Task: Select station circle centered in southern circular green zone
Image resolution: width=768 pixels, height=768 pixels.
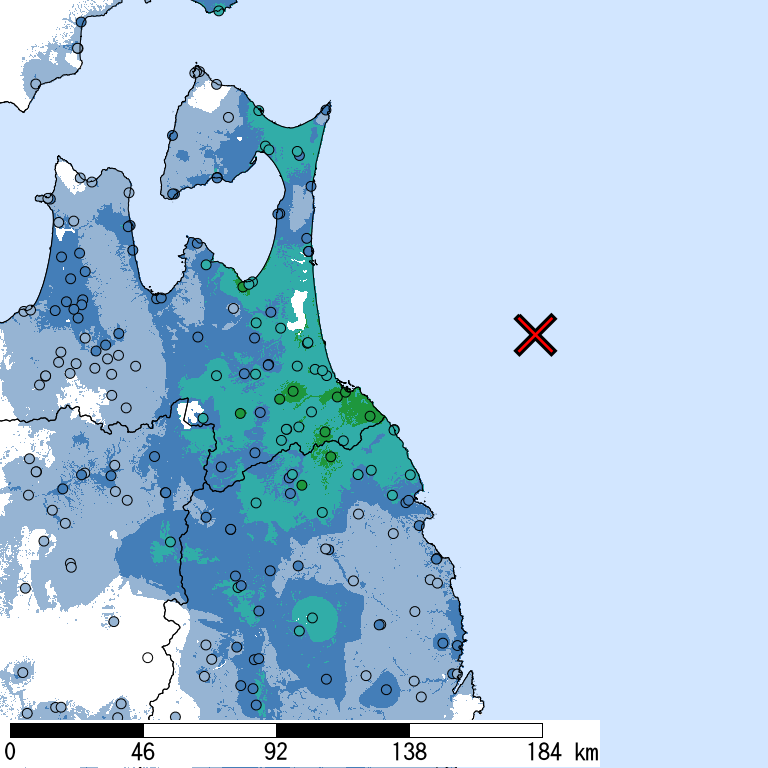Action: [x=300, y=631]
